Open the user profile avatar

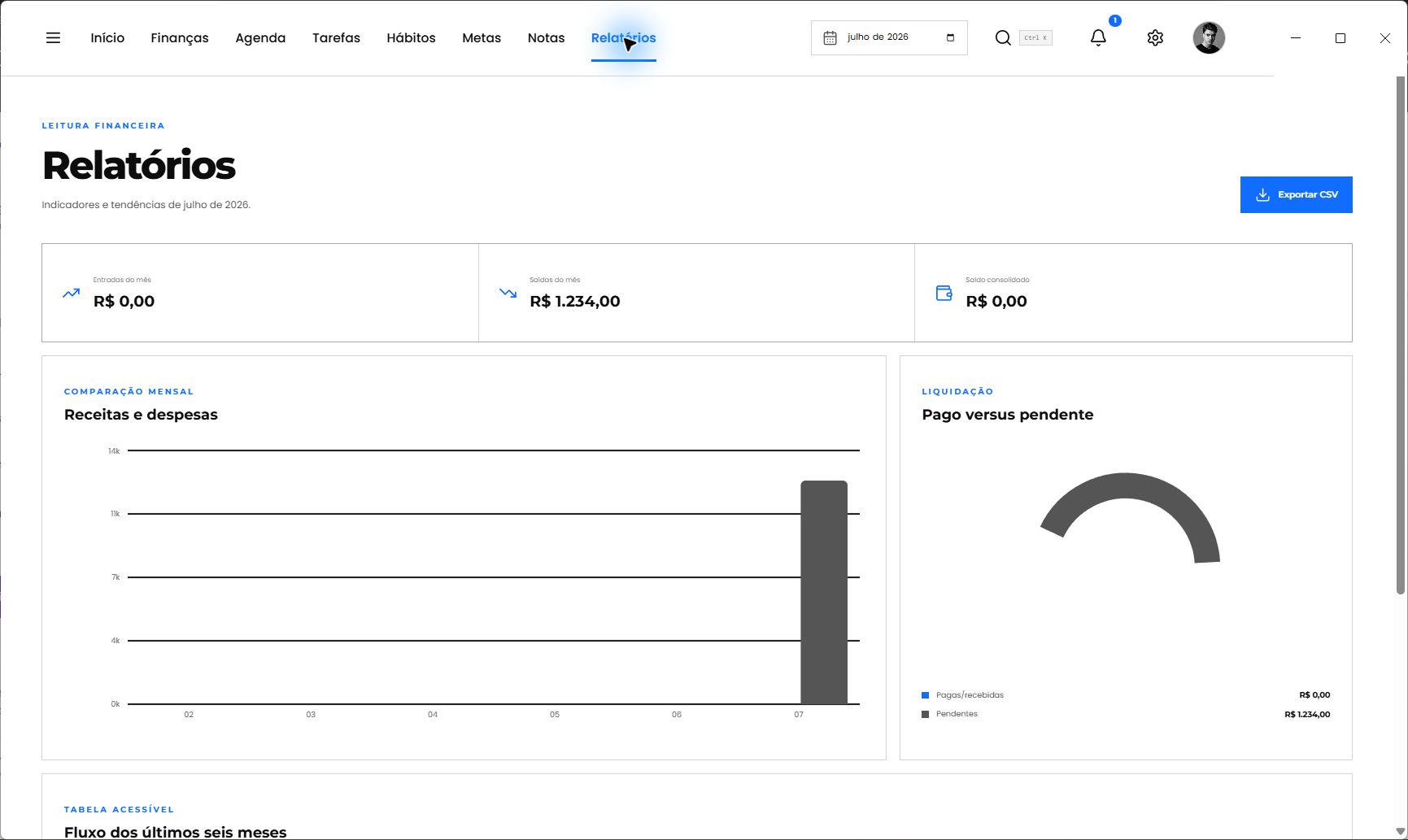[x=1209, y=38]
